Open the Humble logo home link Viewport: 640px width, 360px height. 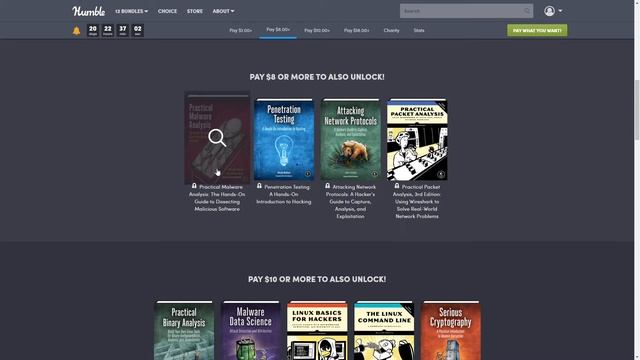tap(89, 11)
